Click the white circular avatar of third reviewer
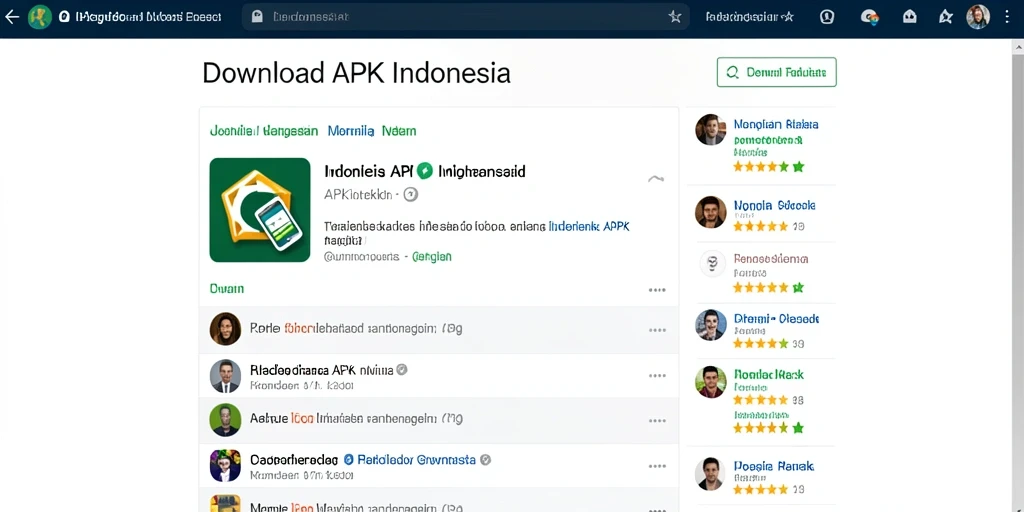Image resolution: width=1024 pixels, height=512 pixels. coord(712,263)
